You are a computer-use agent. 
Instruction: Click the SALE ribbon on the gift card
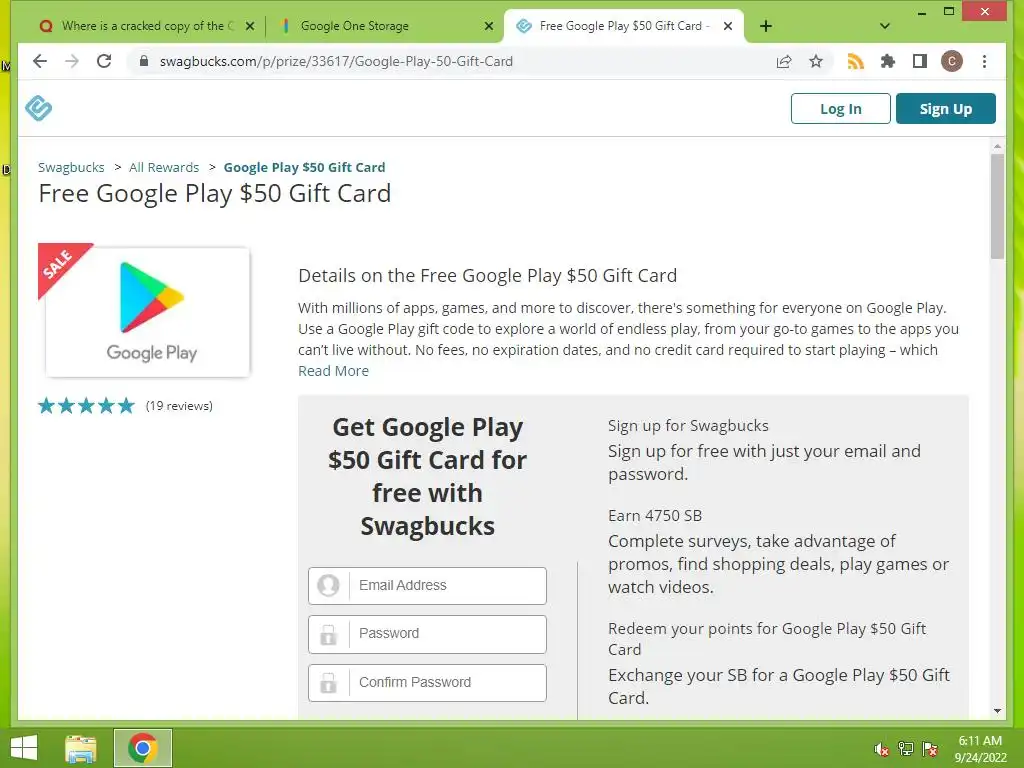click(60, 264)
